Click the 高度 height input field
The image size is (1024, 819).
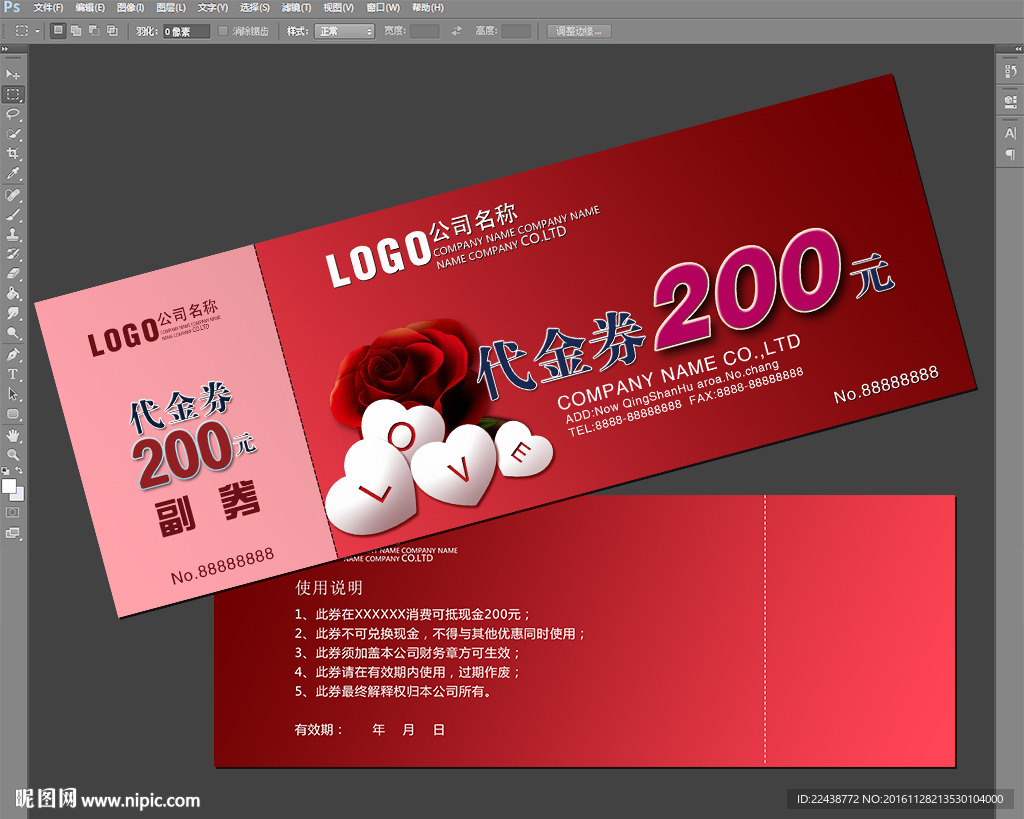516,31
